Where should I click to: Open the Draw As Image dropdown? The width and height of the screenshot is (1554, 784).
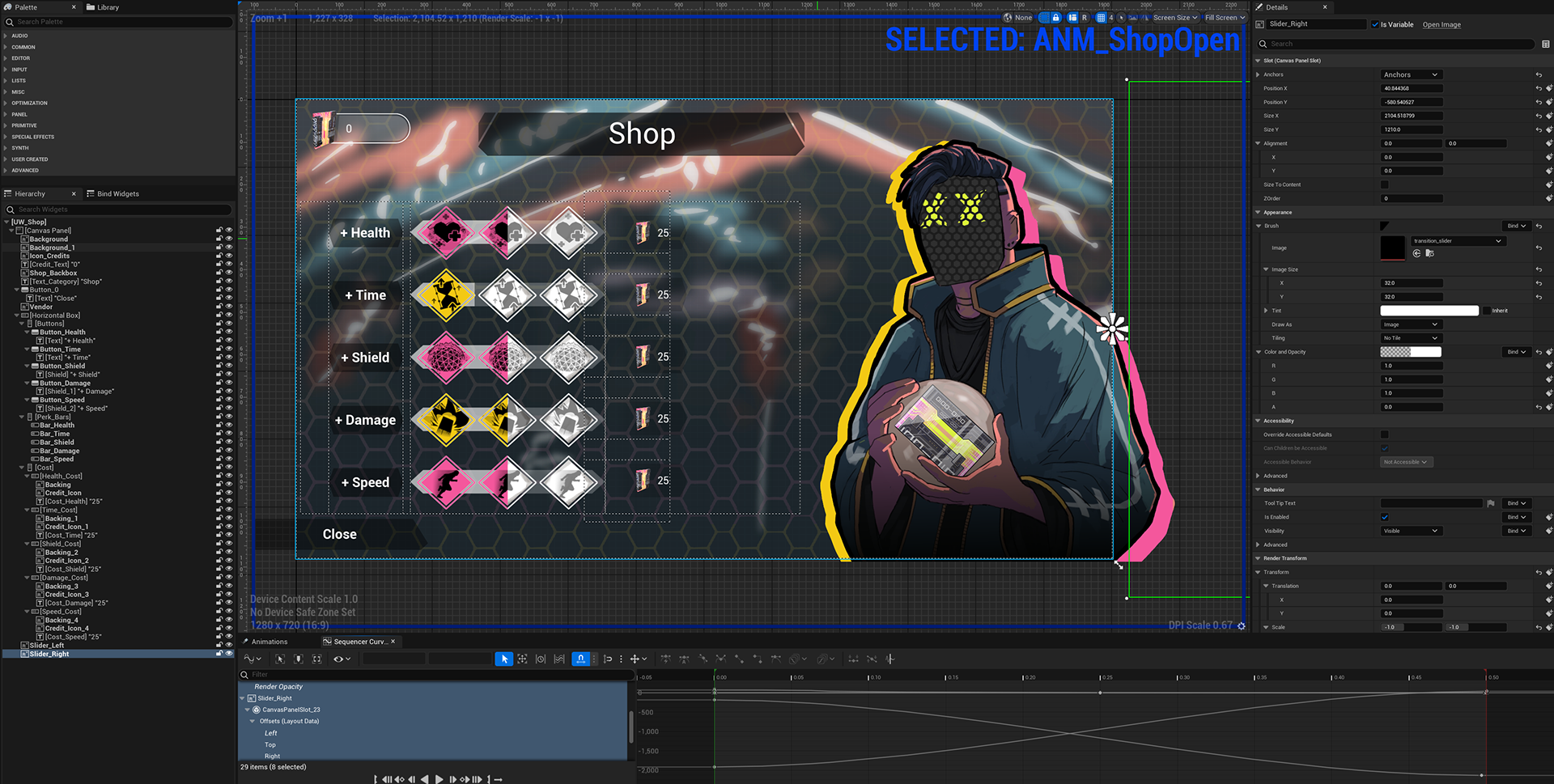[x=1411, y=324]
